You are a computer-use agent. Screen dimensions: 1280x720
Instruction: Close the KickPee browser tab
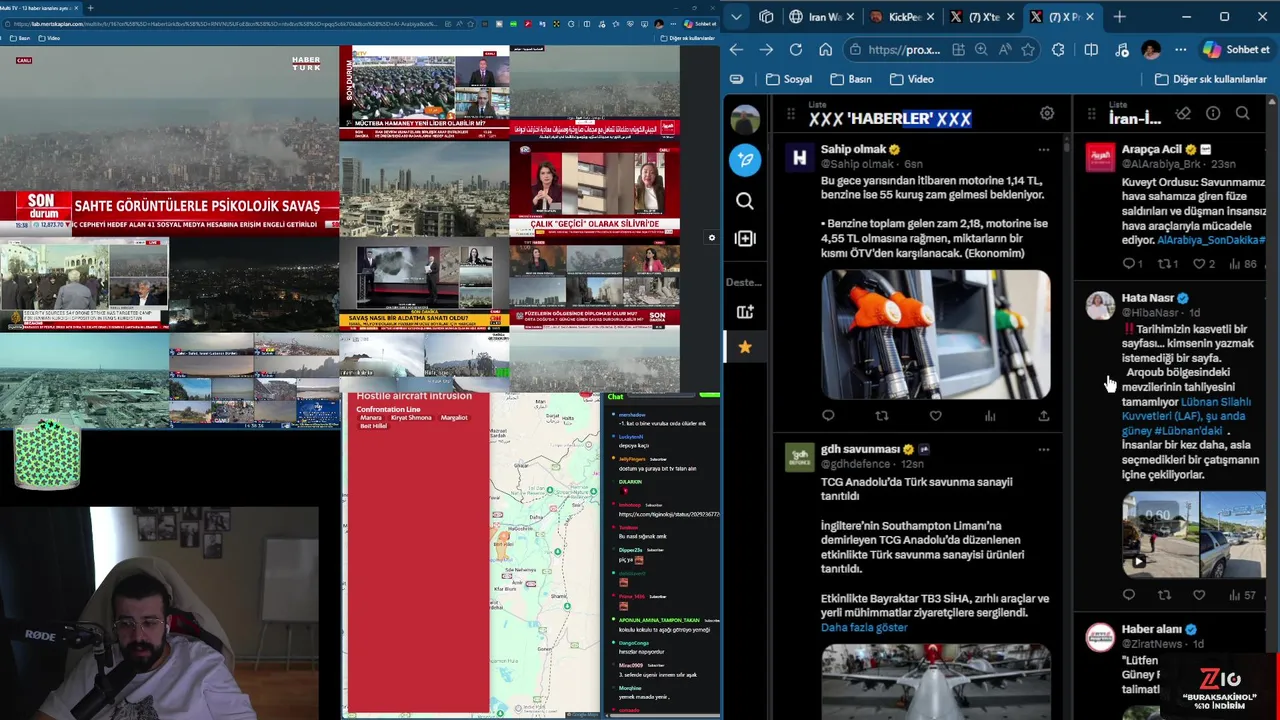point(931,17)
